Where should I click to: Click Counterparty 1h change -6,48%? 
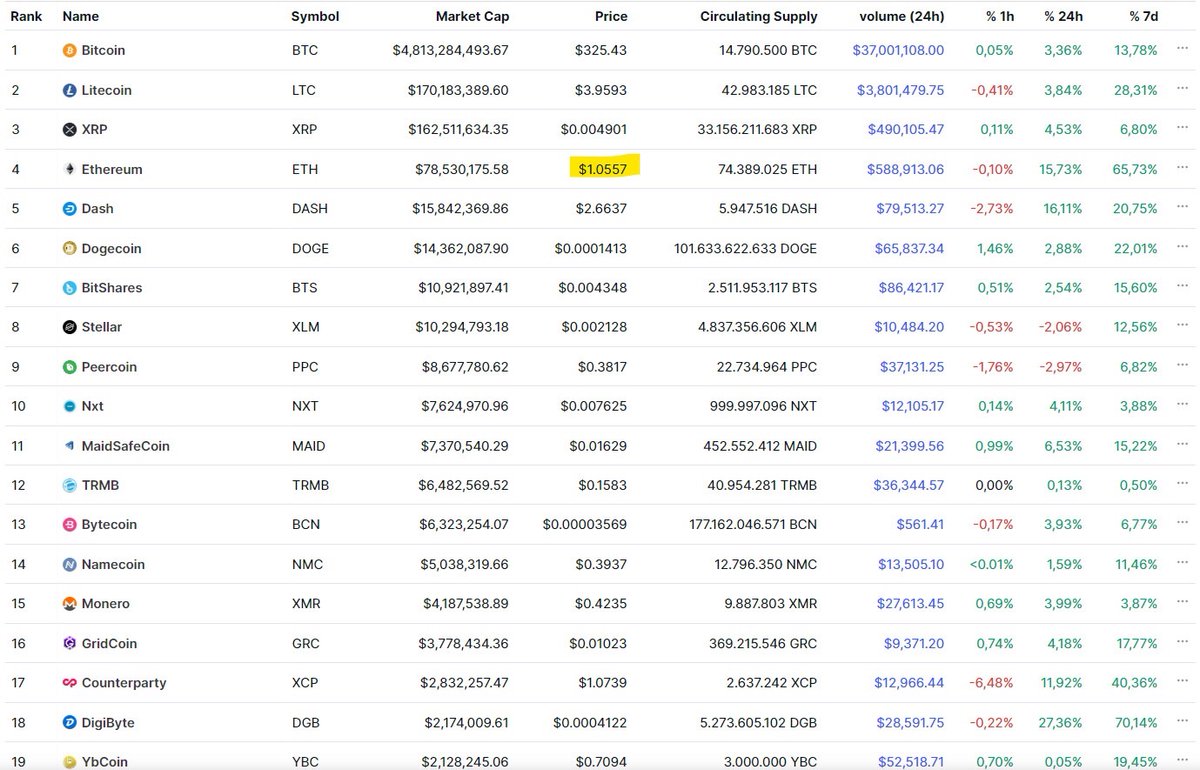(993, 683)
